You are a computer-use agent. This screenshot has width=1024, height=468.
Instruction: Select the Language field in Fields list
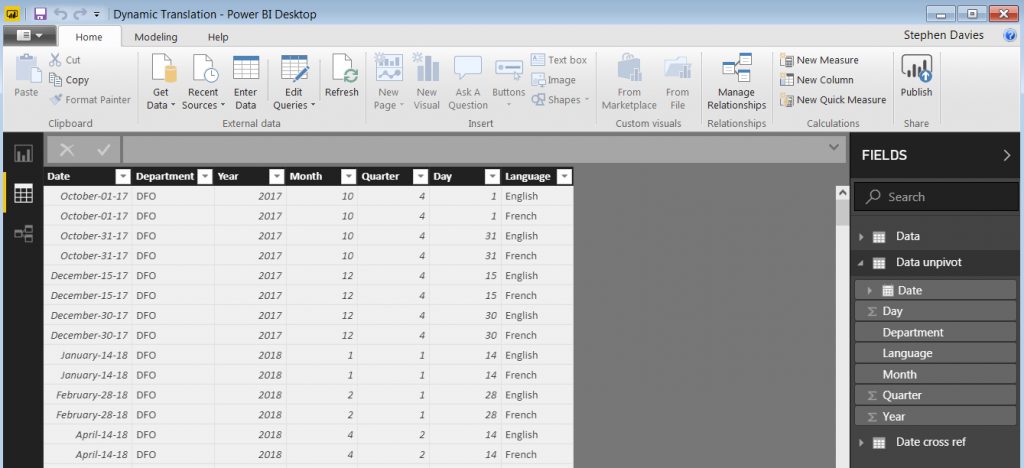(x=907, y=353)
